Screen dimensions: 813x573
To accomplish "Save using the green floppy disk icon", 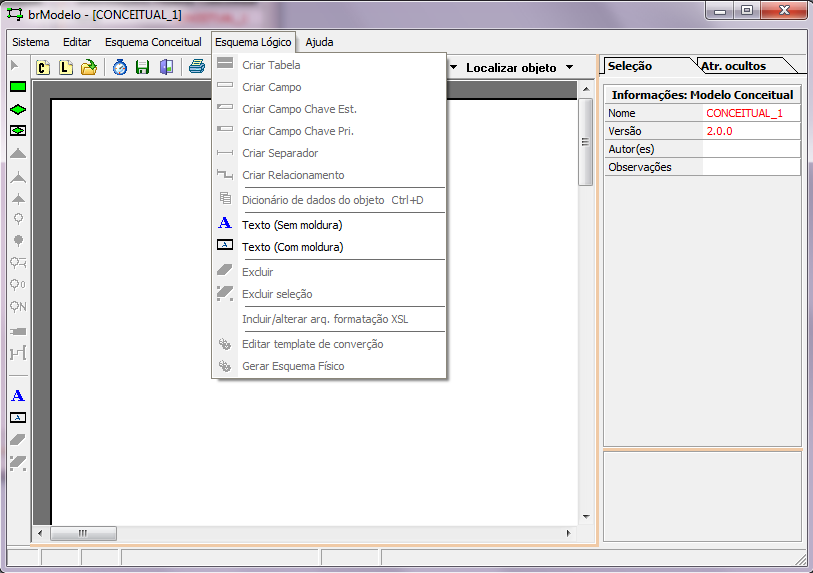I will click(x=142, y=67).
